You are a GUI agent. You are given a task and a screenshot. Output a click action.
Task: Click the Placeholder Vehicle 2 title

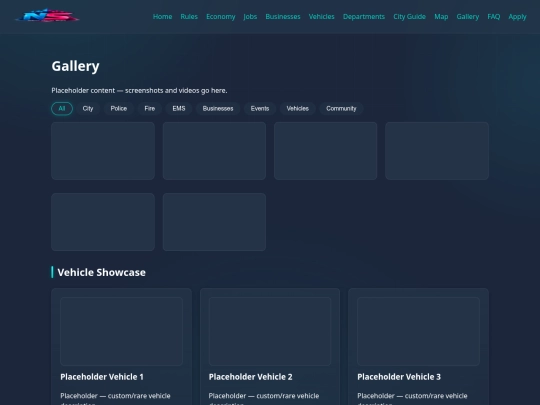(x=250, y=377)
